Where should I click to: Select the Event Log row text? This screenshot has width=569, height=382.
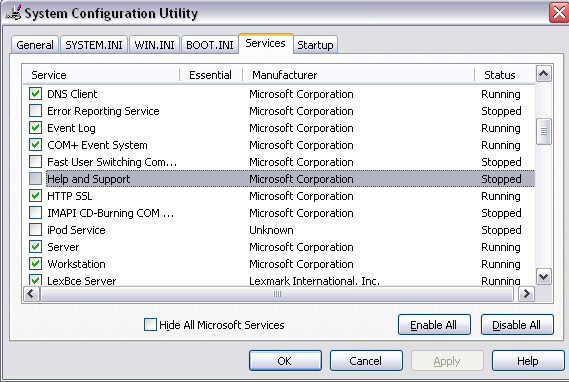click(x=71, y=128)
